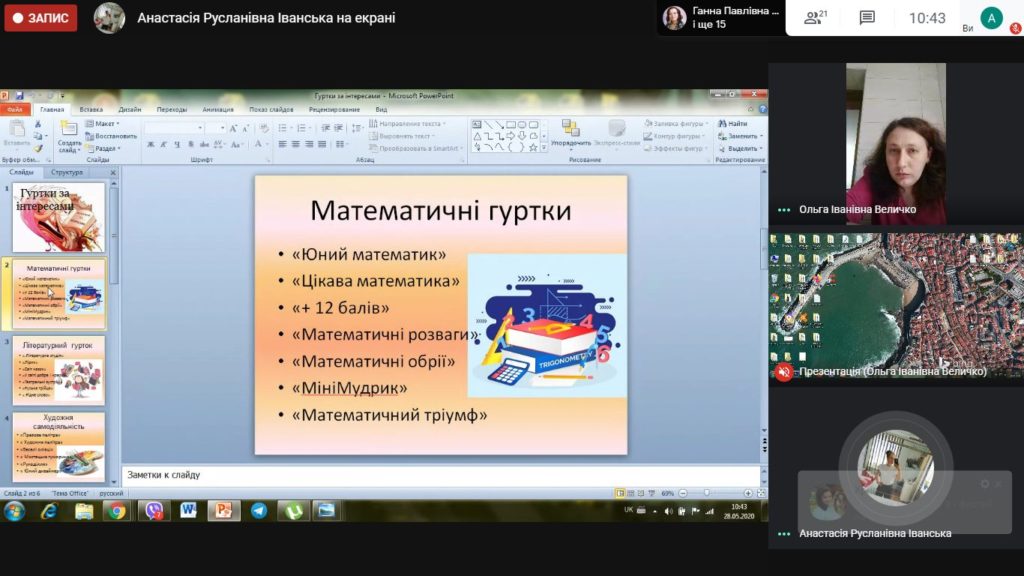Switch to the Анимация ribbon tab
The width and height of the screenshot is (1024, 576).
217,110
